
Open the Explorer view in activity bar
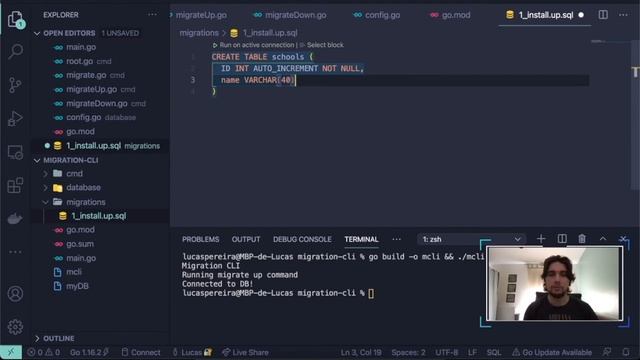point(16,19)
